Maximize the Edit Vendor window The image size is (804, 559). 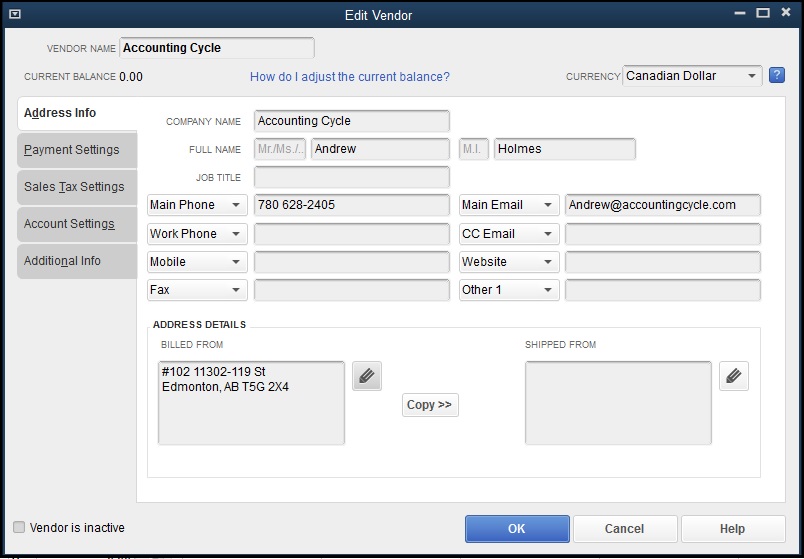763,13
